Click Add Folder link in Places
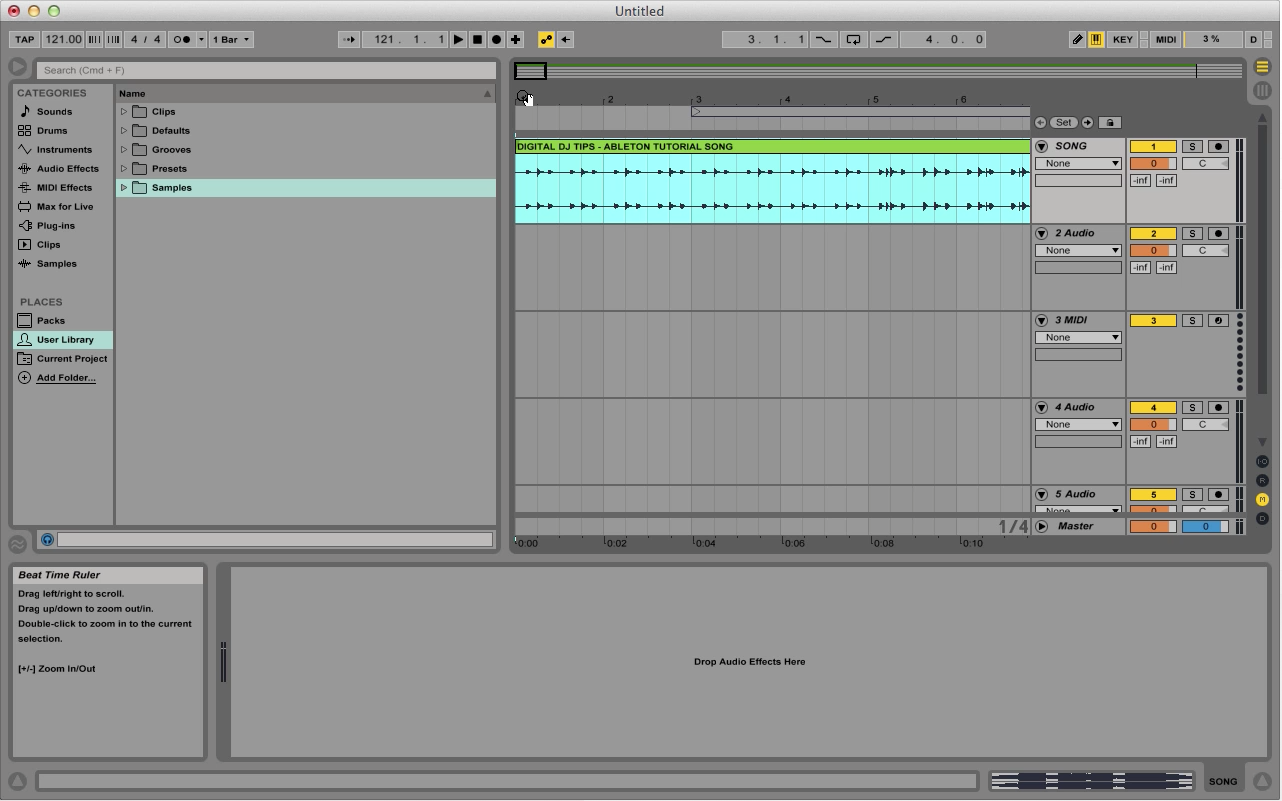This screenshot has height=801, width=1282. [66, 378]
